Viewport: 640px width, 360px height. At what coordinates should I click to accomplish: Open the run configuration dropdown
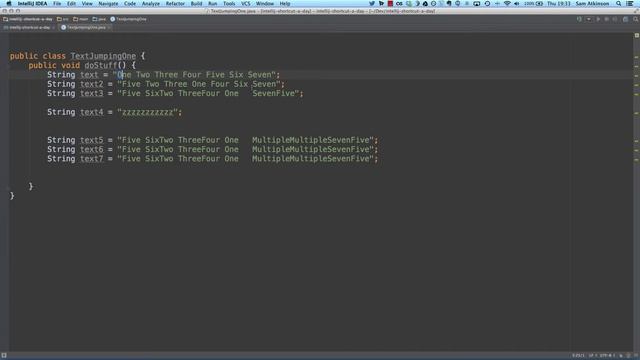[588, 19]
